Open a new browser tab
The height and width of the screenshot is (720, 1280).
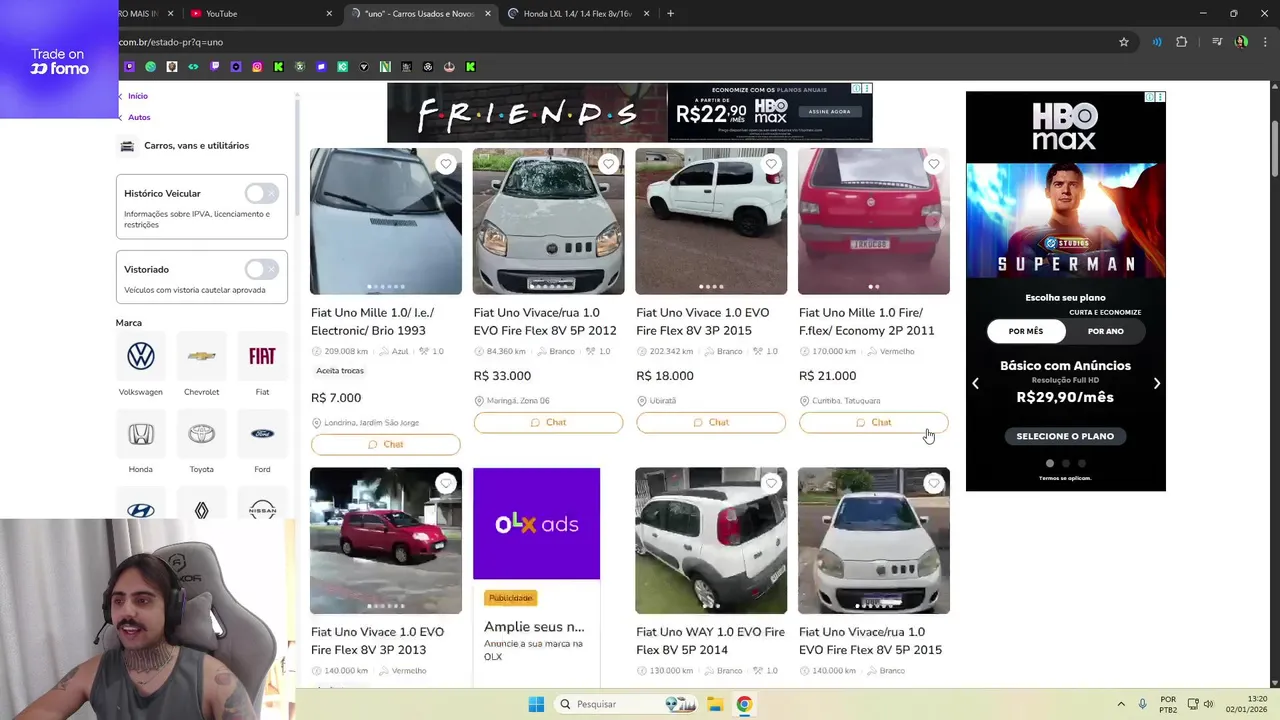(670, 14)
